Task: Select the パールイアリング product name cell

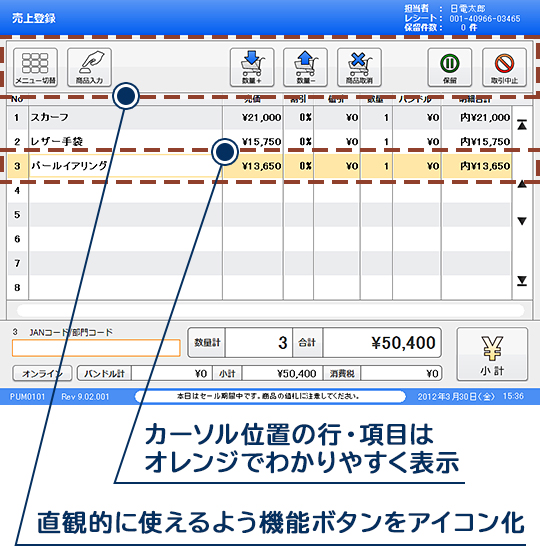Action: [125, 166]
